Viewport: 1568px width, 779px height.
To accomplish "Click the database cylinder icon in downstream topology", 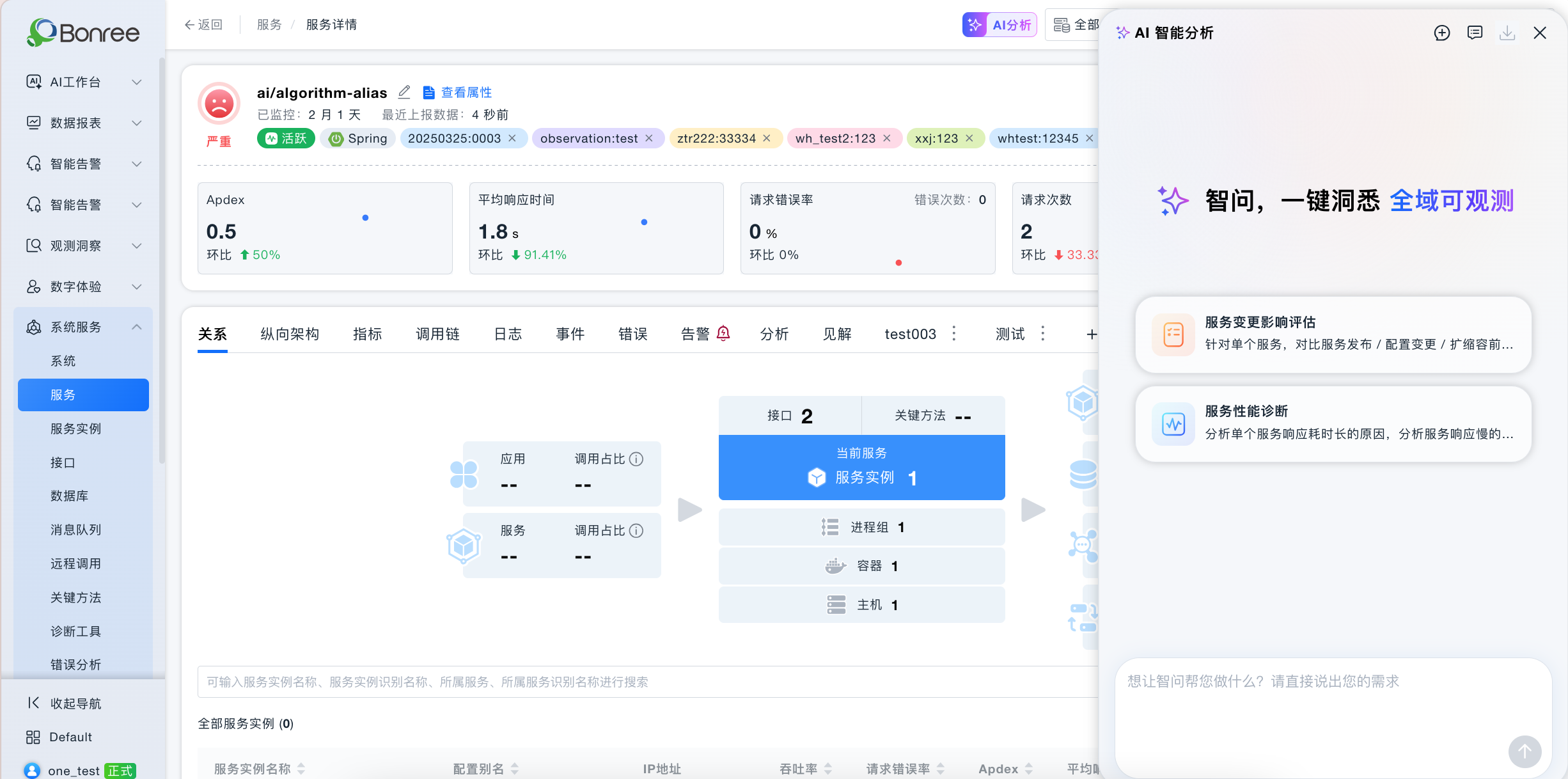I will point(1083,475).
